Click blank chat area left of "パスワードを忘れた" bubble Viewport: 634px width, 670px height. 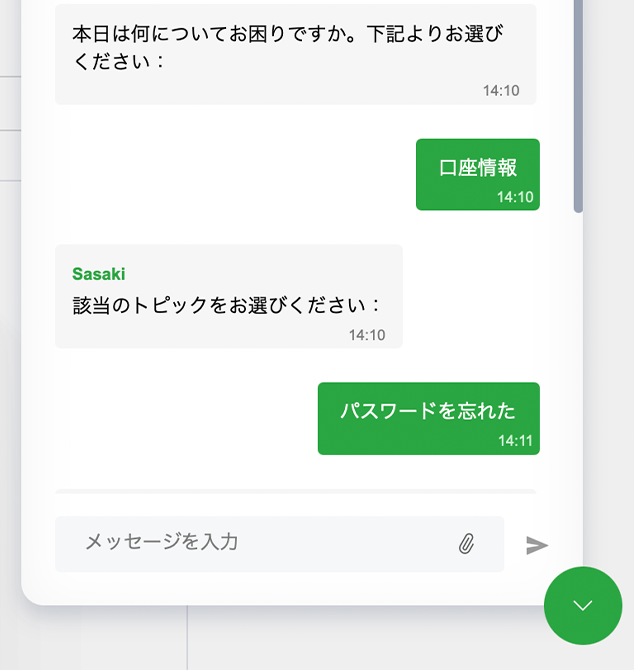click(x=180, y=418)
